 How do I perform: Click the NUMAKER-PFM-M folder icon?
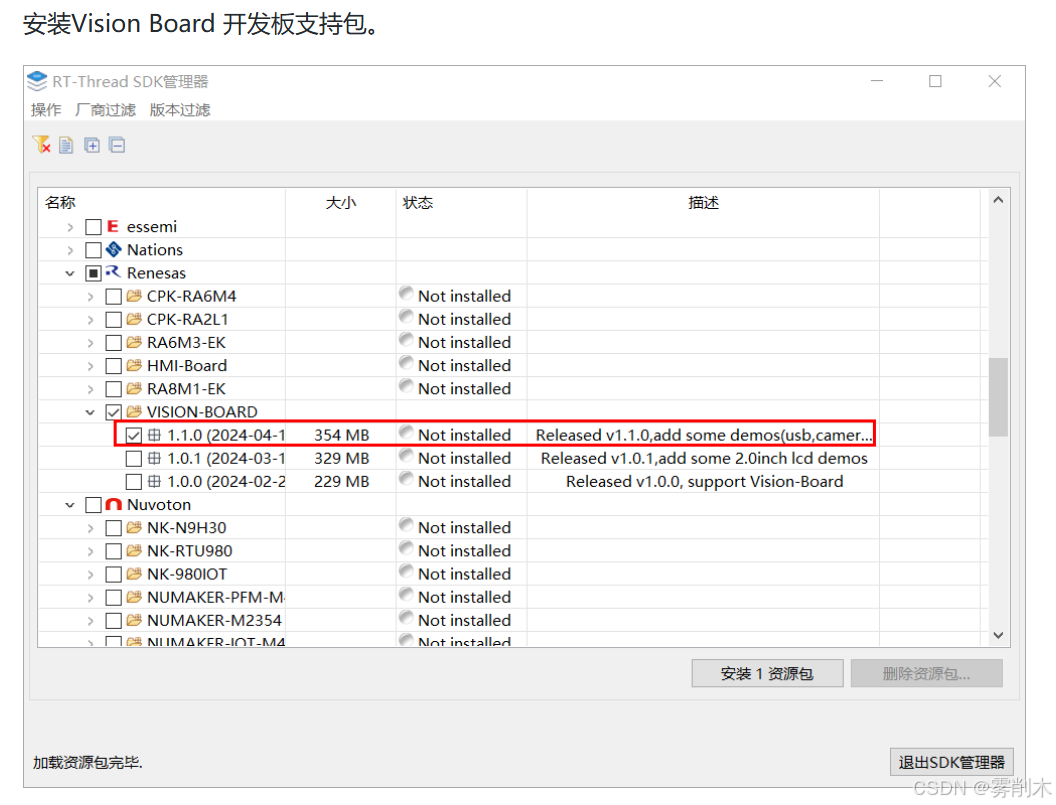[x=134, y=597]
